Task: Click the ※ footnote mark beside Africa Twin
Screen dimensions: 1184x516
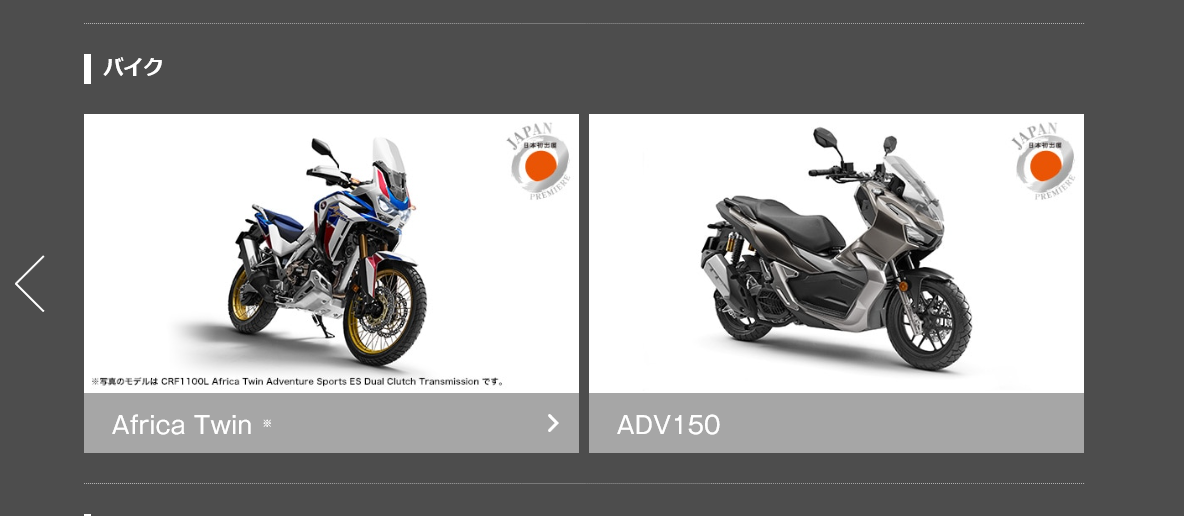Action: (267, 424)
